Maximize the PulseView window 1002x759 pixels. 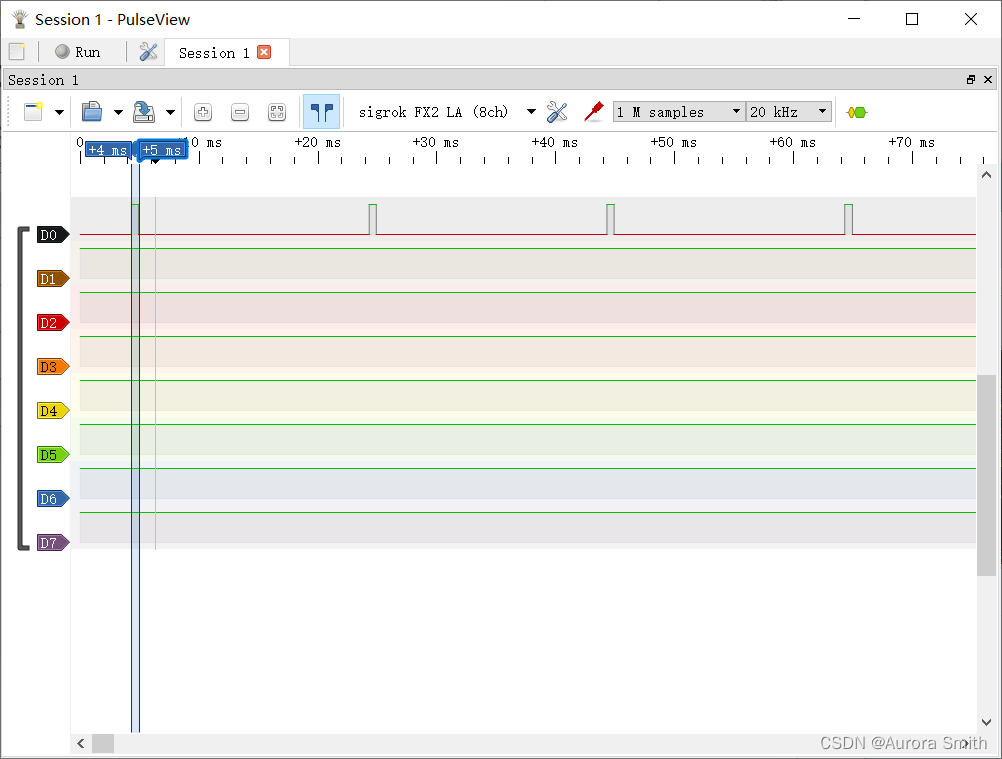pos(912,19)
